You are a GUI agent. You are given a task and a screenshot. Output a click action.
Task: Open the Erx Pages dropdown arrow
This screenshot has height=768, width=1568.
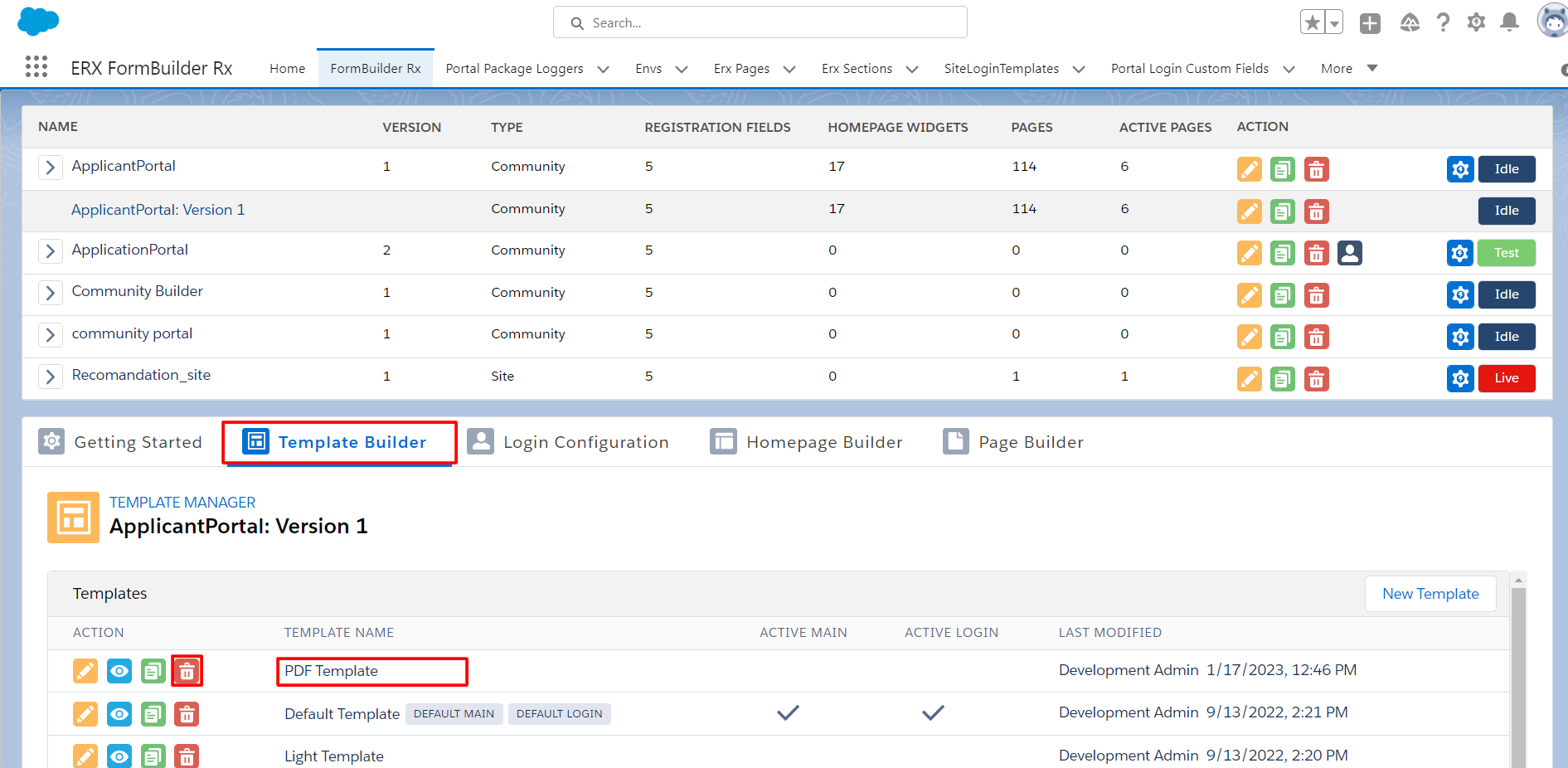789,70
